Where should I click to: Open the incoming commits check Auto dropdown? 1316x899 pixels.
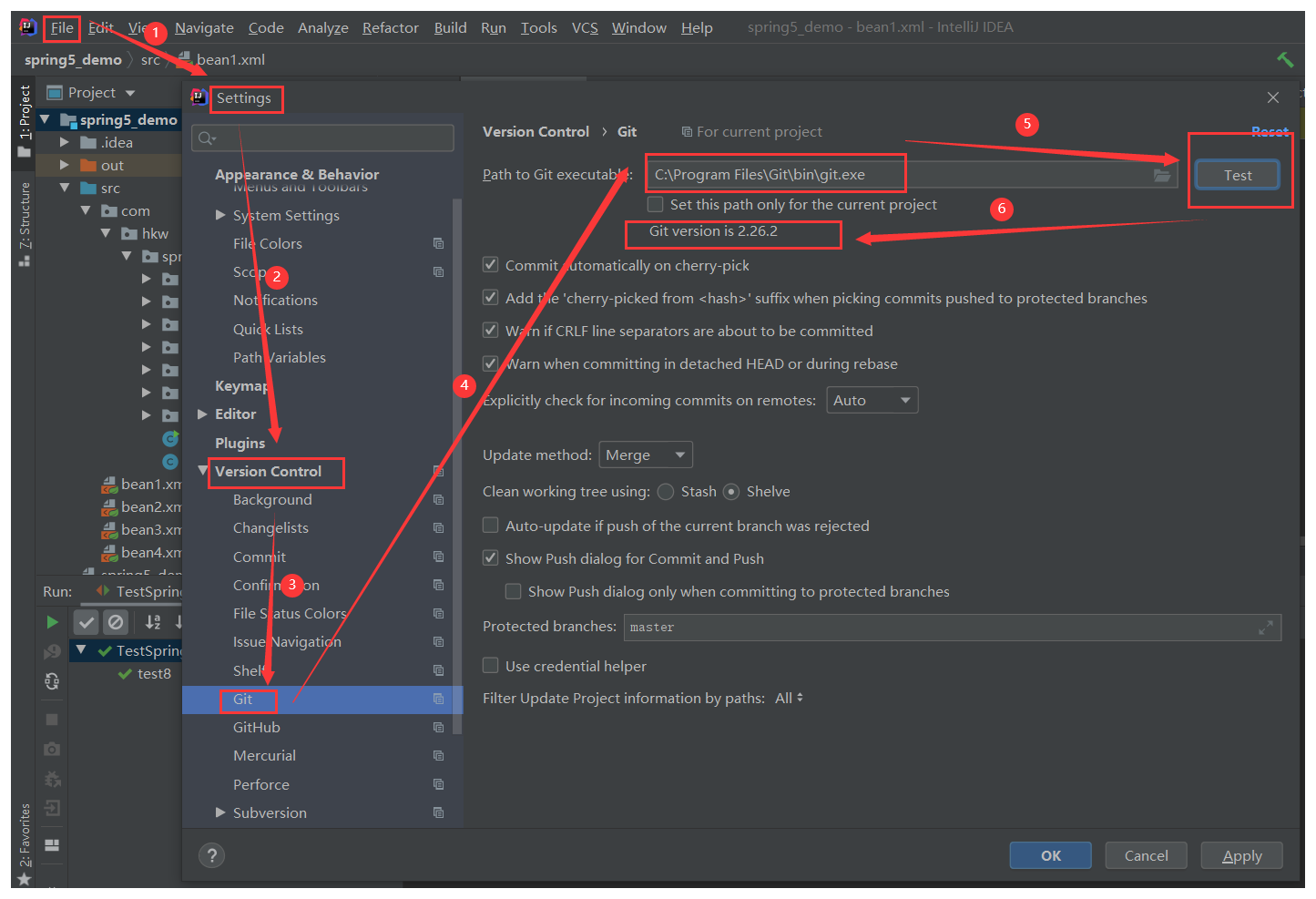click(x=872, y=400)
